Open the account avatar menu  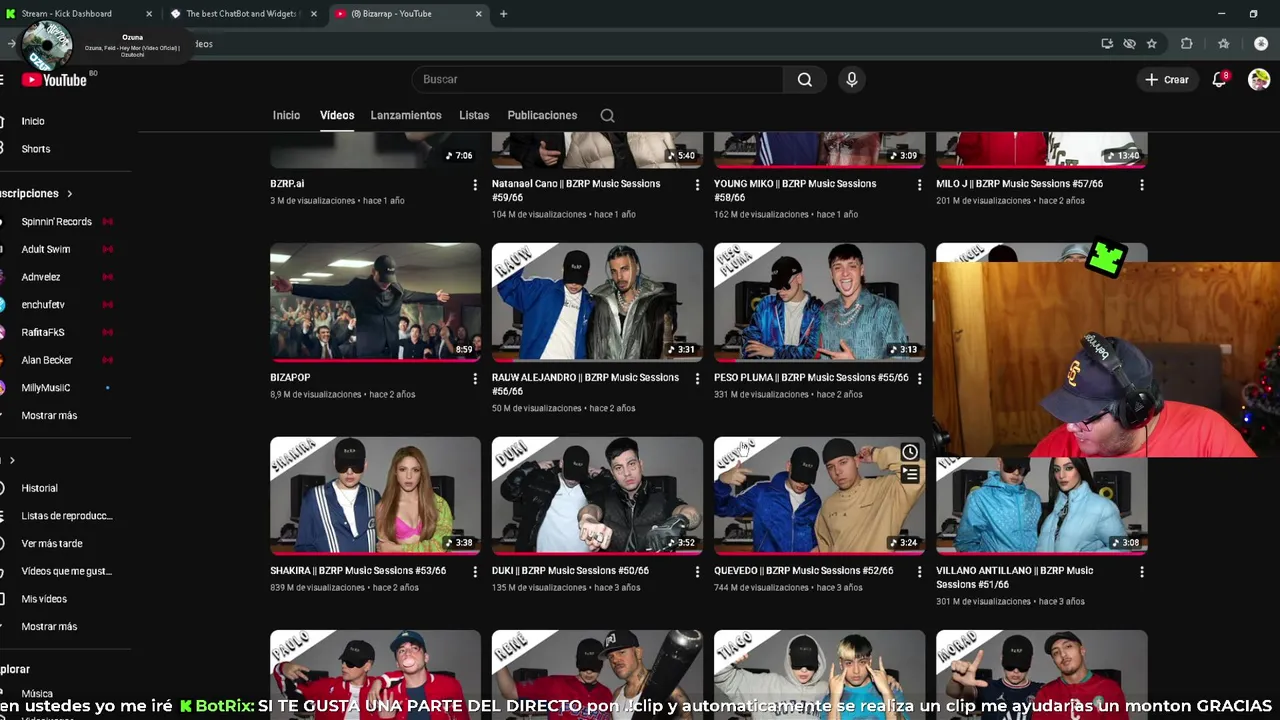click(x=1259, y=79)
